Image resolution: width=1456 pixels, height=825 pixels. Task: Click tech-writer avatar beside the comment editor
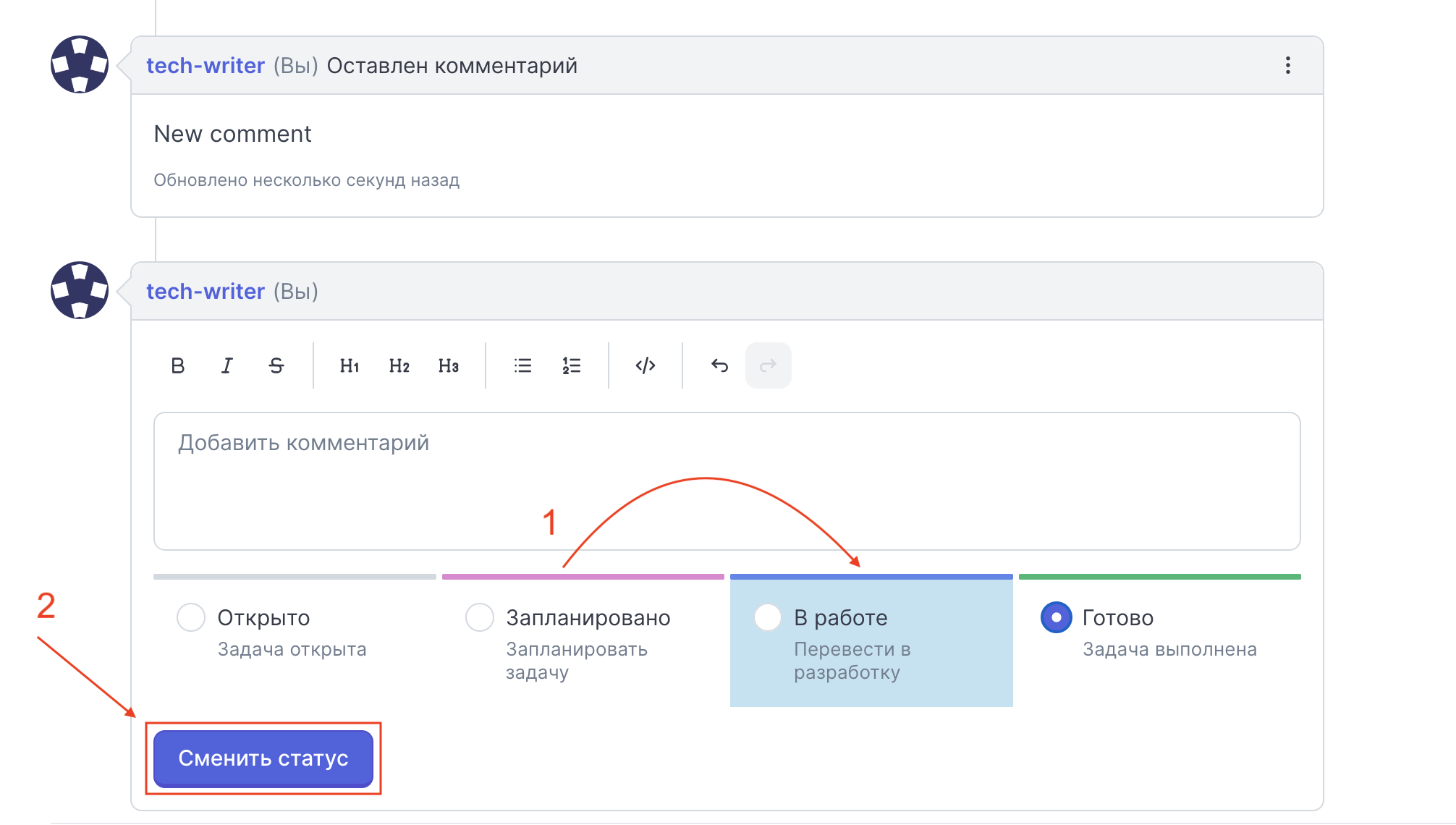[80, 290]
